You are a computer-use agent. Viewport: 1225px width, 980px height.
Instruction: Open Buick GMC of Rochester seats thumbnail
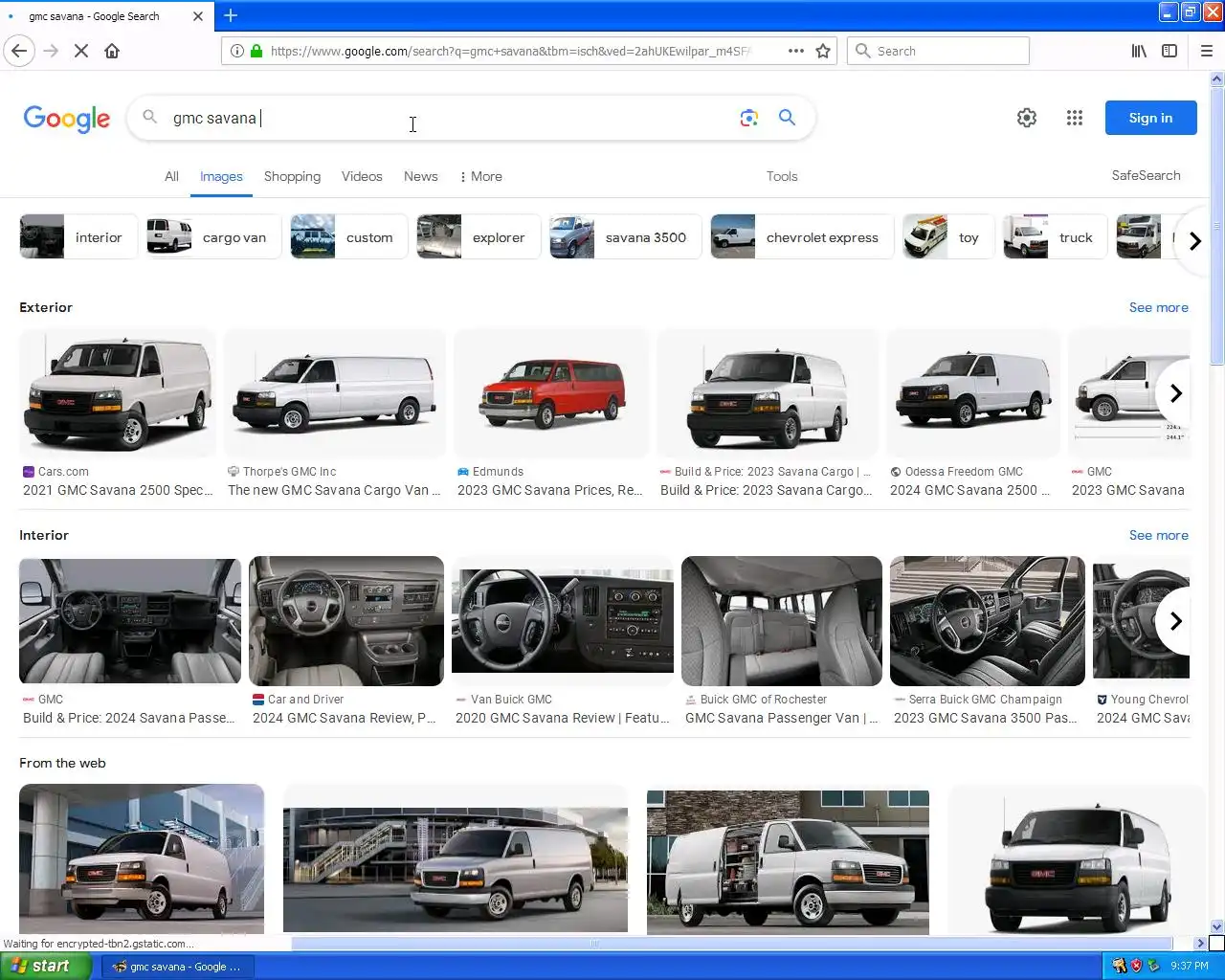click(x=782, y=621)
